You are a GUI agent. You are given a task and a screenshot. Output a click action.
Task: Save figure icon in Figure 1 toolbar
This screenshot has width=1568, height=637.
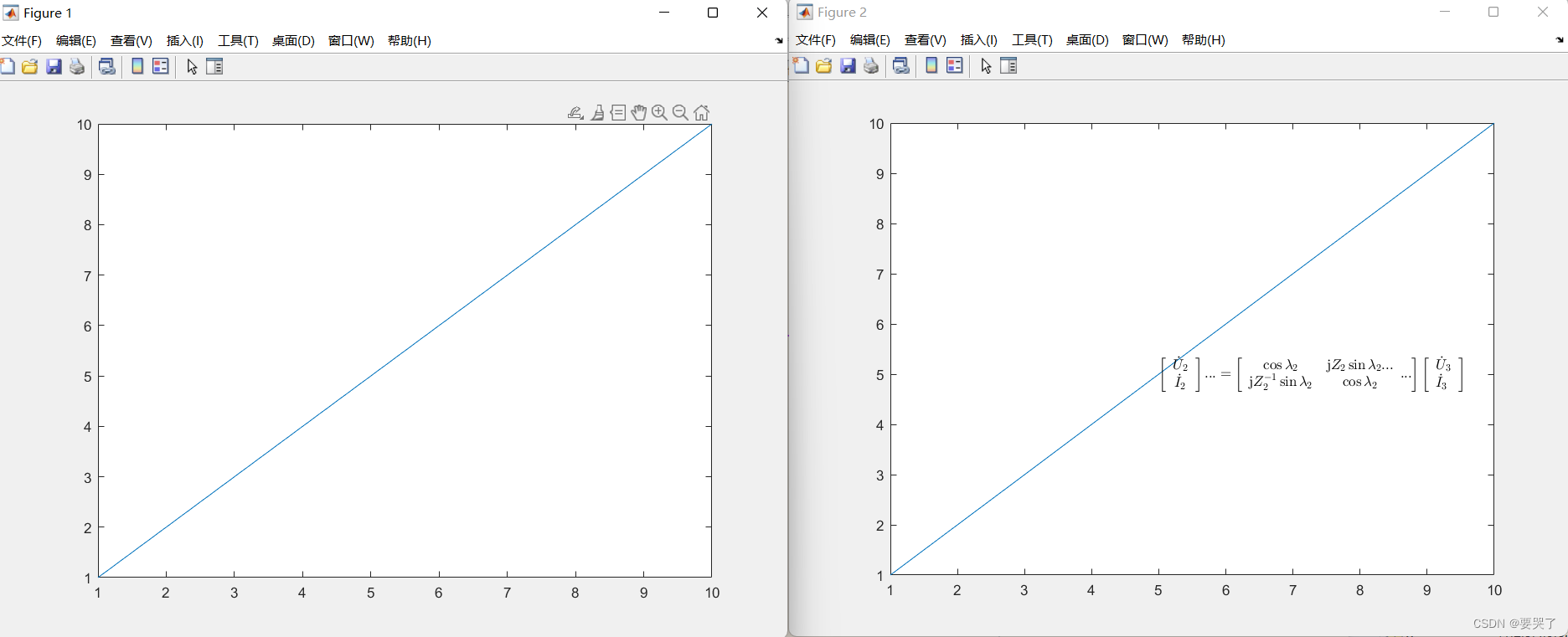click(x=54, y=67)
